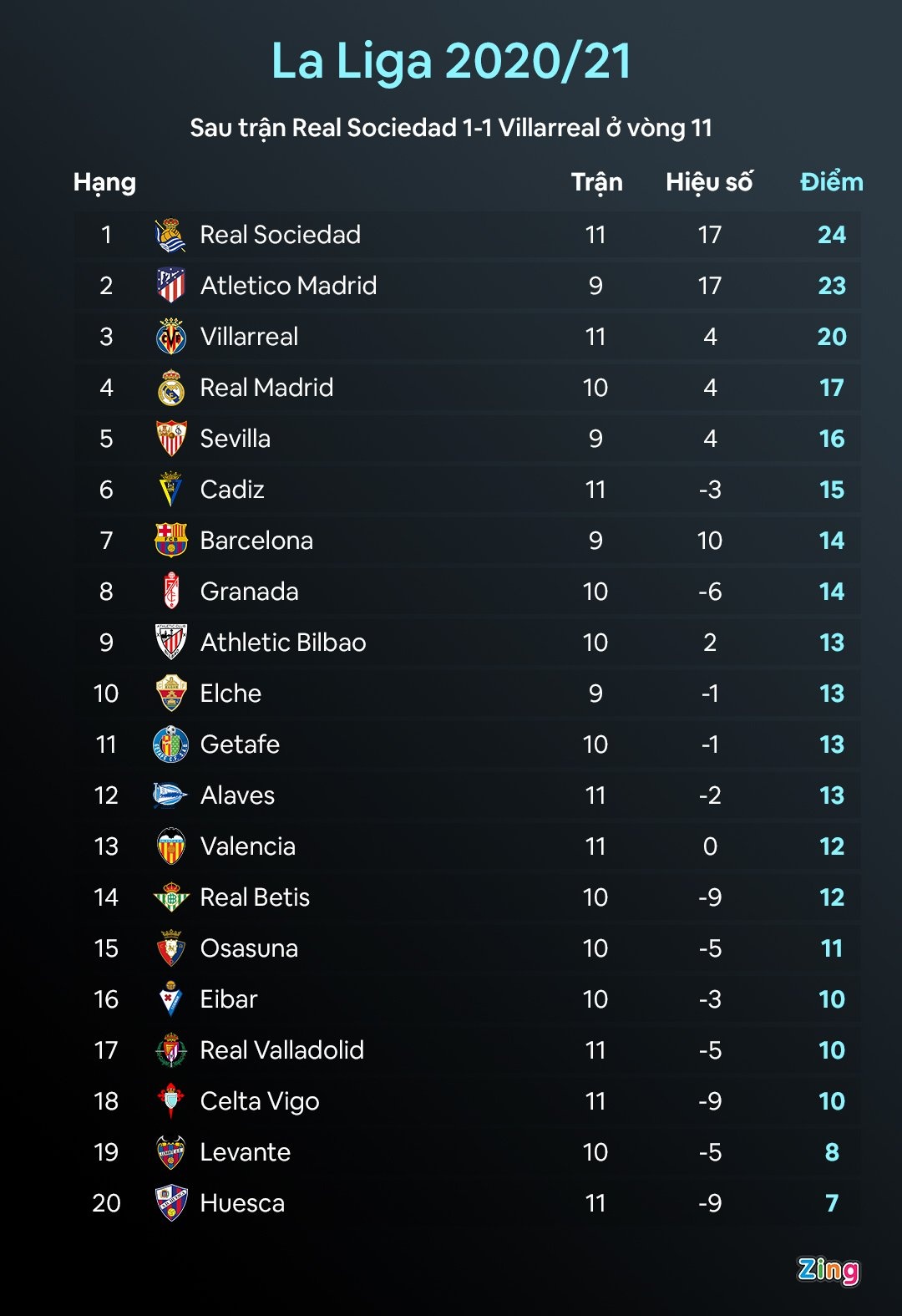The image size is (902, 1316).
Task: Select the Villarreal yellow crest
Action: tap(171, 337)
